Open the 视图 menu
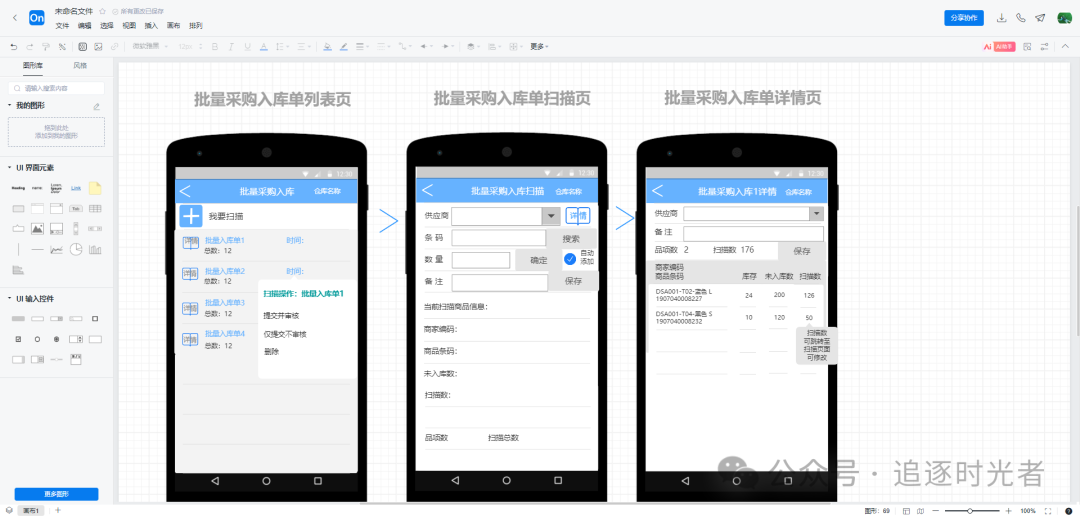The height and width of the screenshot is (517, 1080). (x=129, y=25)
